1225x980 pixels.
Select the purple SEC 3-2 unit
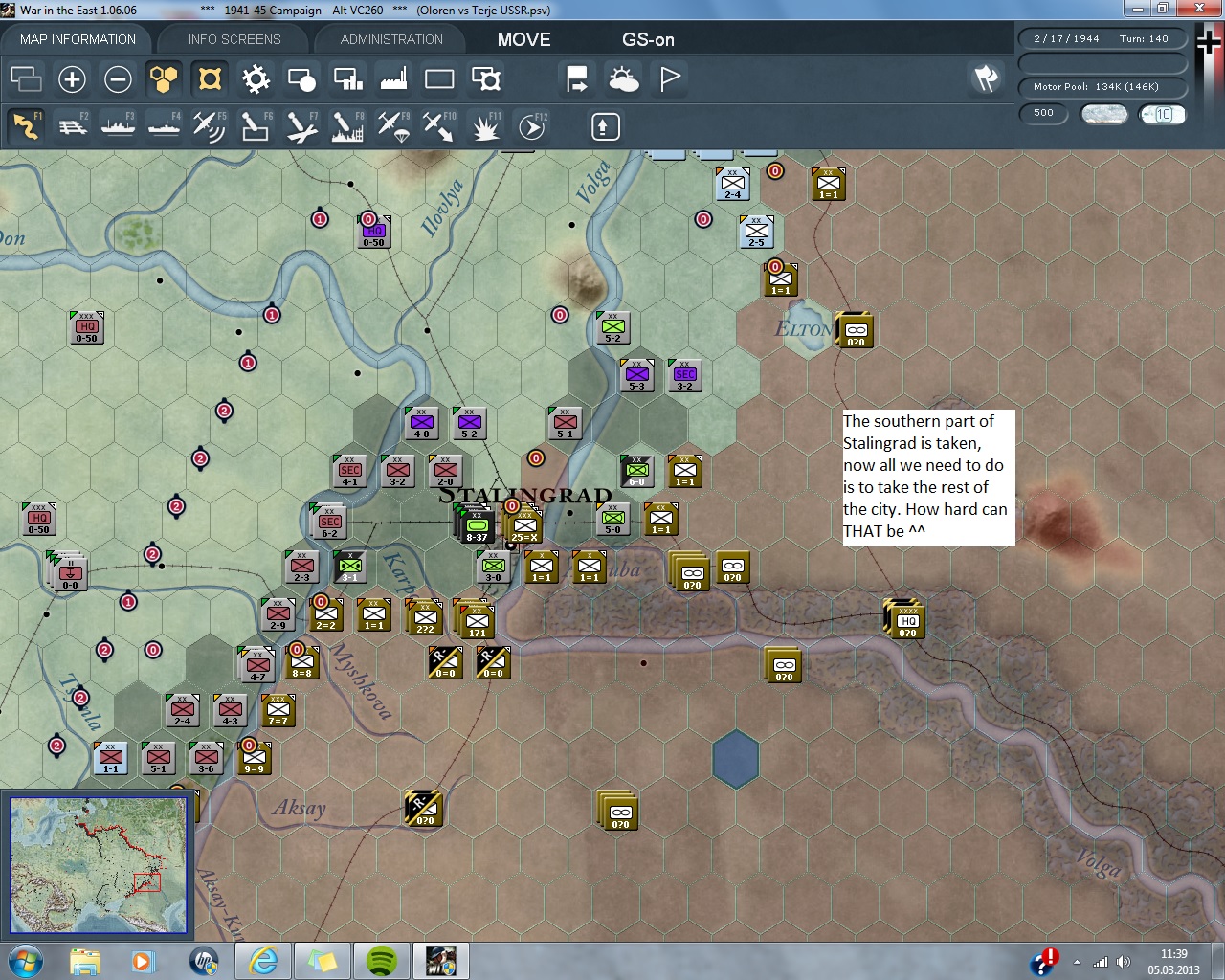684,374
